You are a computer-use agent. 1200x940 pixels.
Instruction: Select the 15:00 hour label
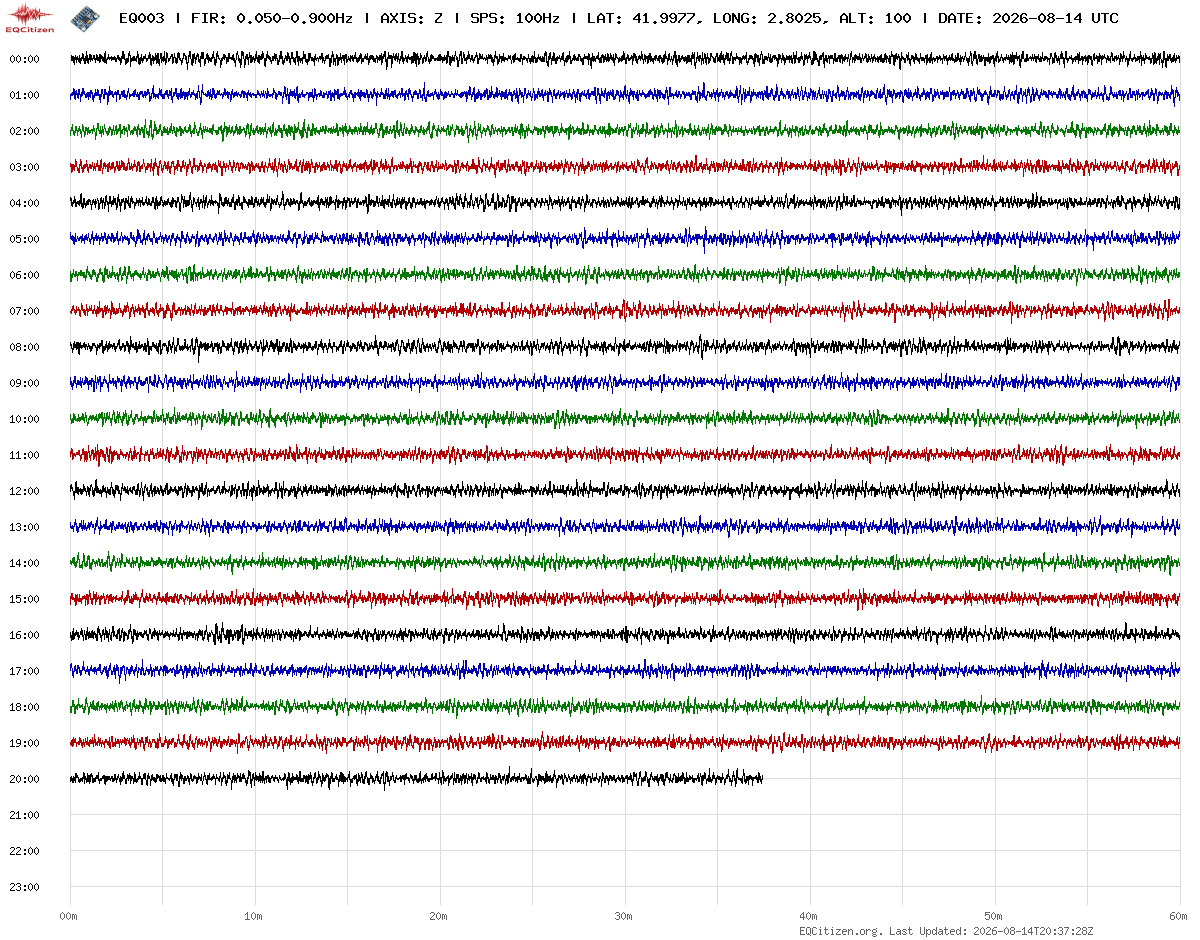24,599
